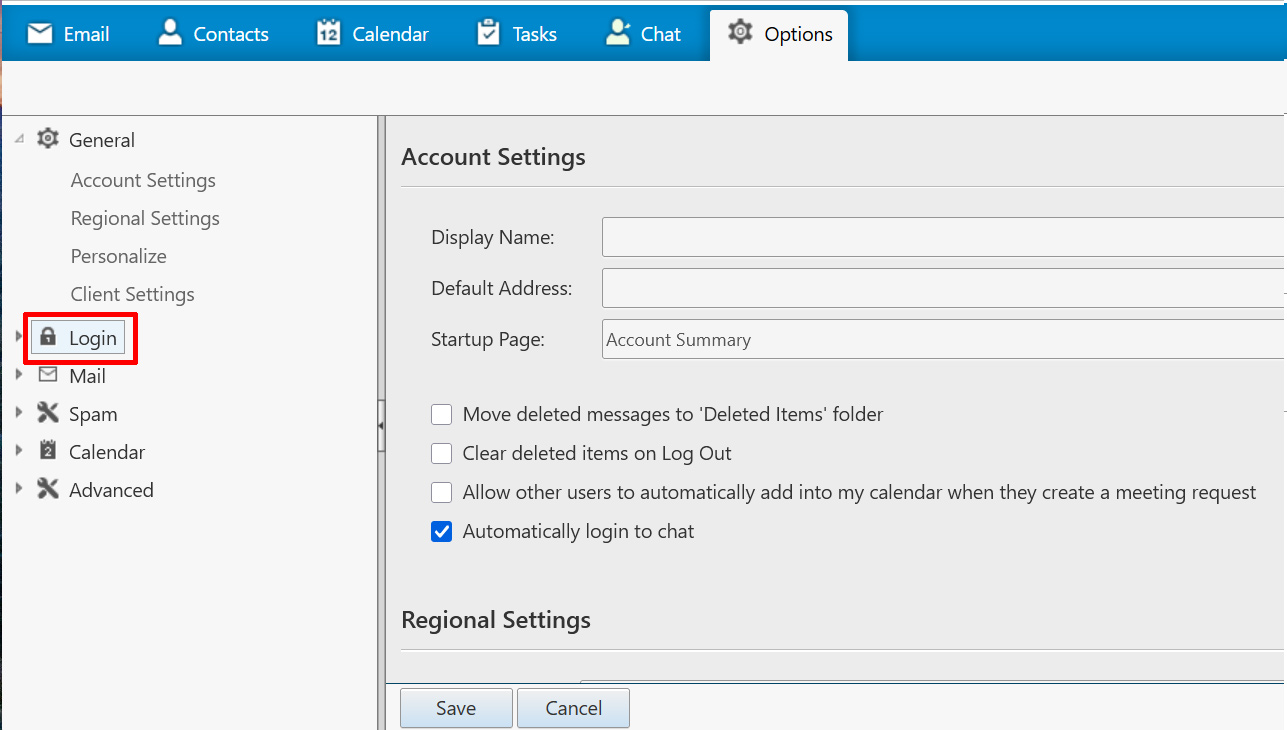Click the Mail envelope icon in tree
Screen dimensions: 1287x730
[48, 375]
